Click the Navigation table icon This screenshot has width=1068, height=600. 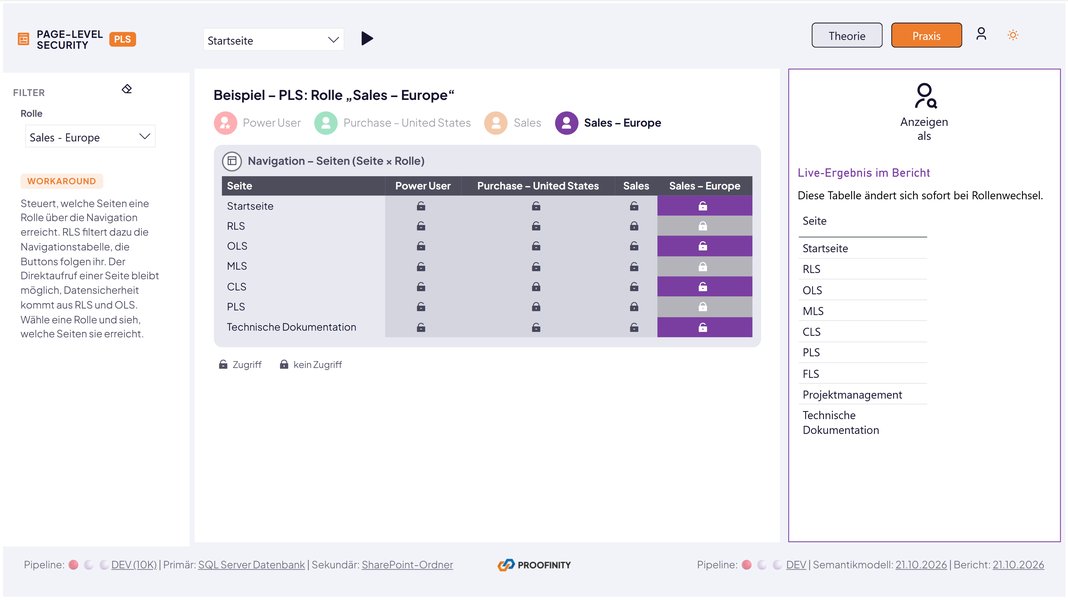click(232, 161)
